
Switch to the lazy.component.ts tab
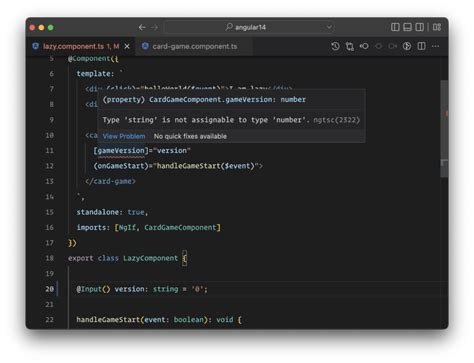(x=81, y=46)
